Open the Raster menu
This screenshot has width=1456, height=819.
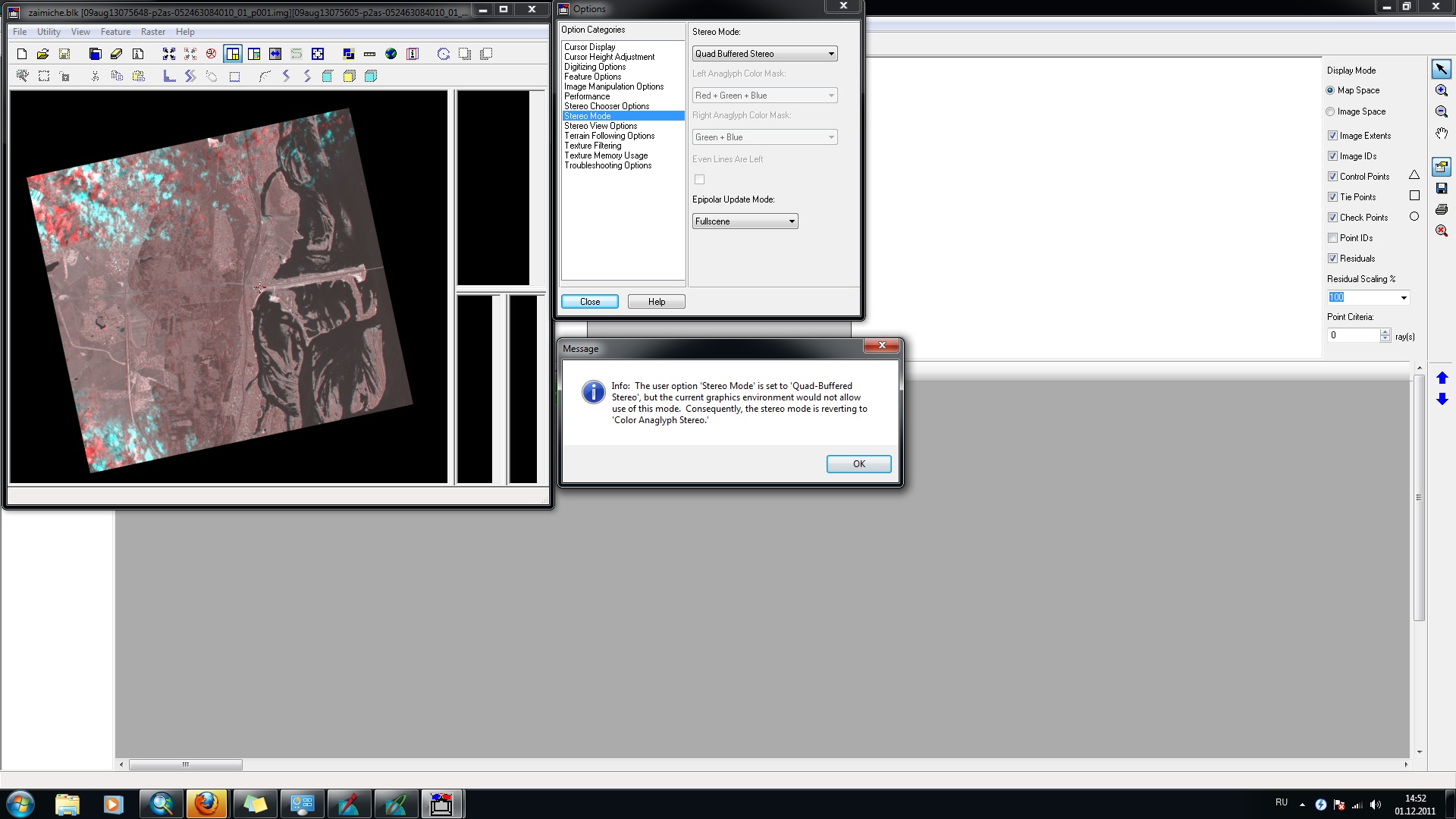tap(152, 32)
